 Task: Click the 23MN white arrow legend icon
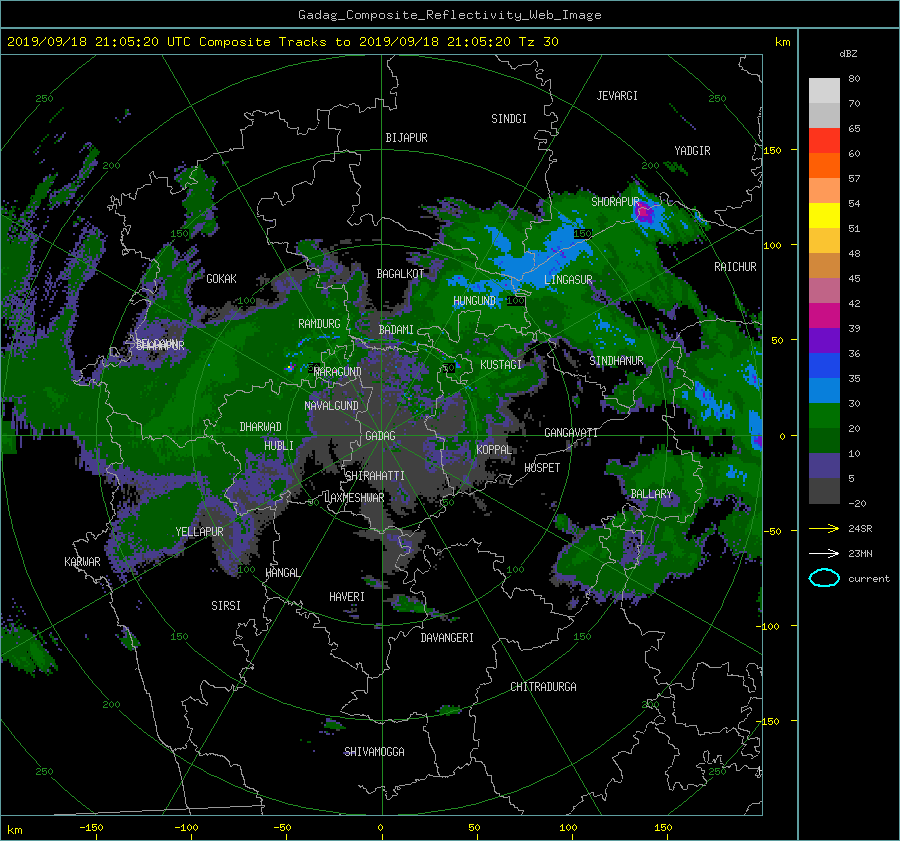pyautogui.click(x=824, y=553)
